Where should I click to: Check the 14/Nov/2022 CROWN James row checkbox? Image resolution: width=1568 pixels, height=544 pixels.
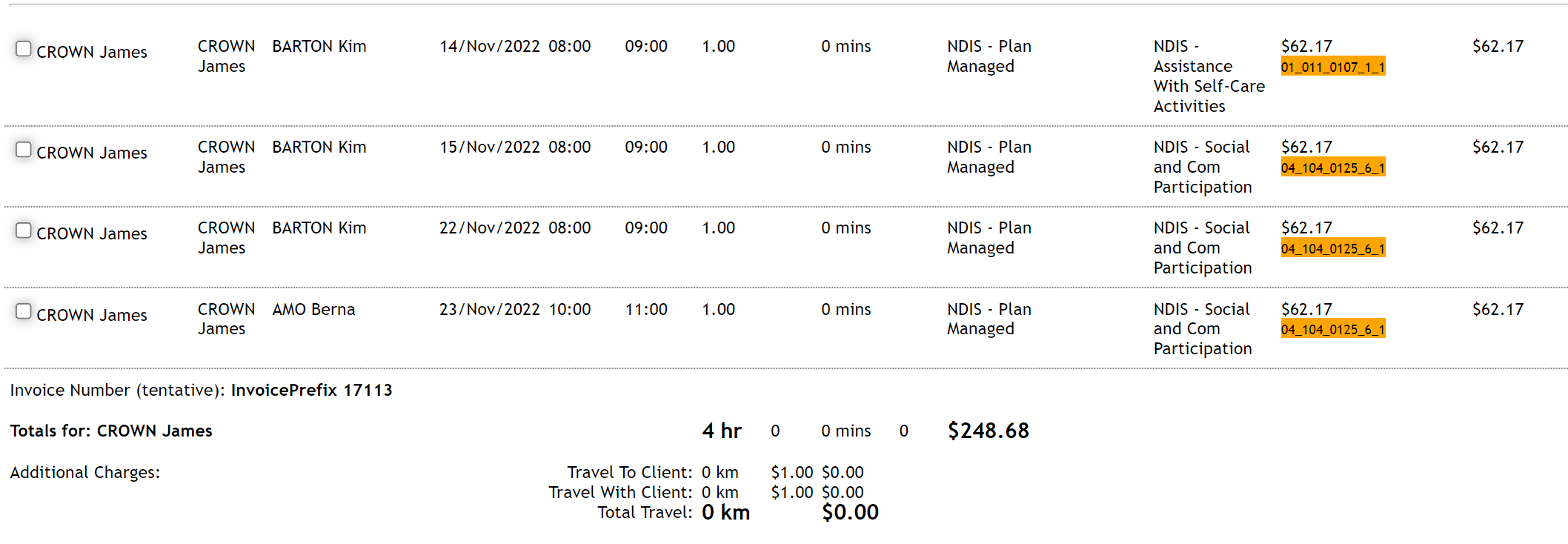point(24,49)
